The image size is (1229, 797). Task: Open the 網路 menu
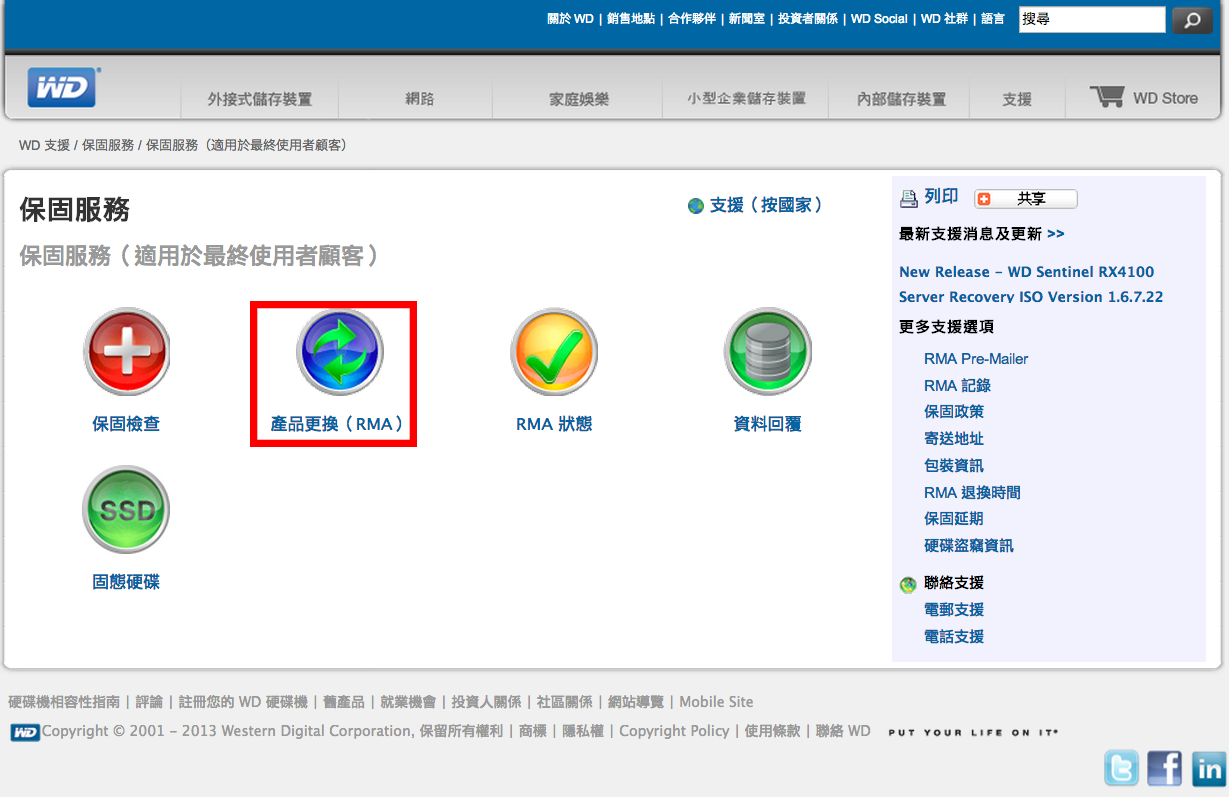pos(420,99)
